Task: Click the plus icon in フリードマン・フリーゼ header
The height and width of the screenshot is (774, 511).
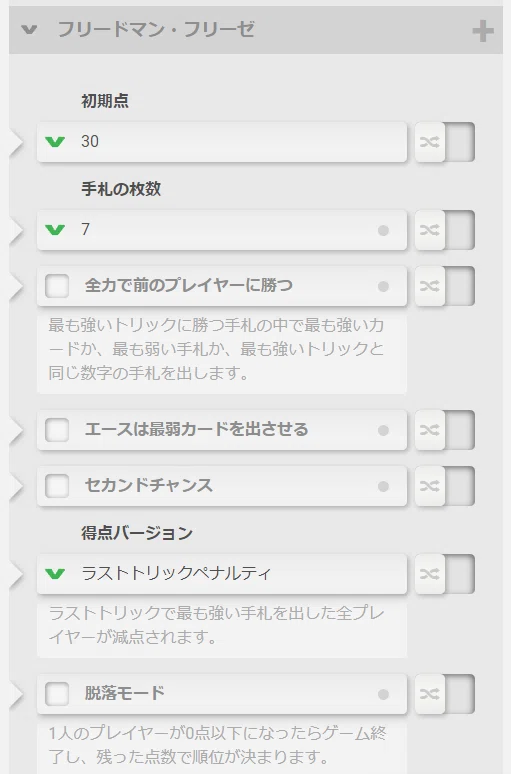Action: (482, 31)
